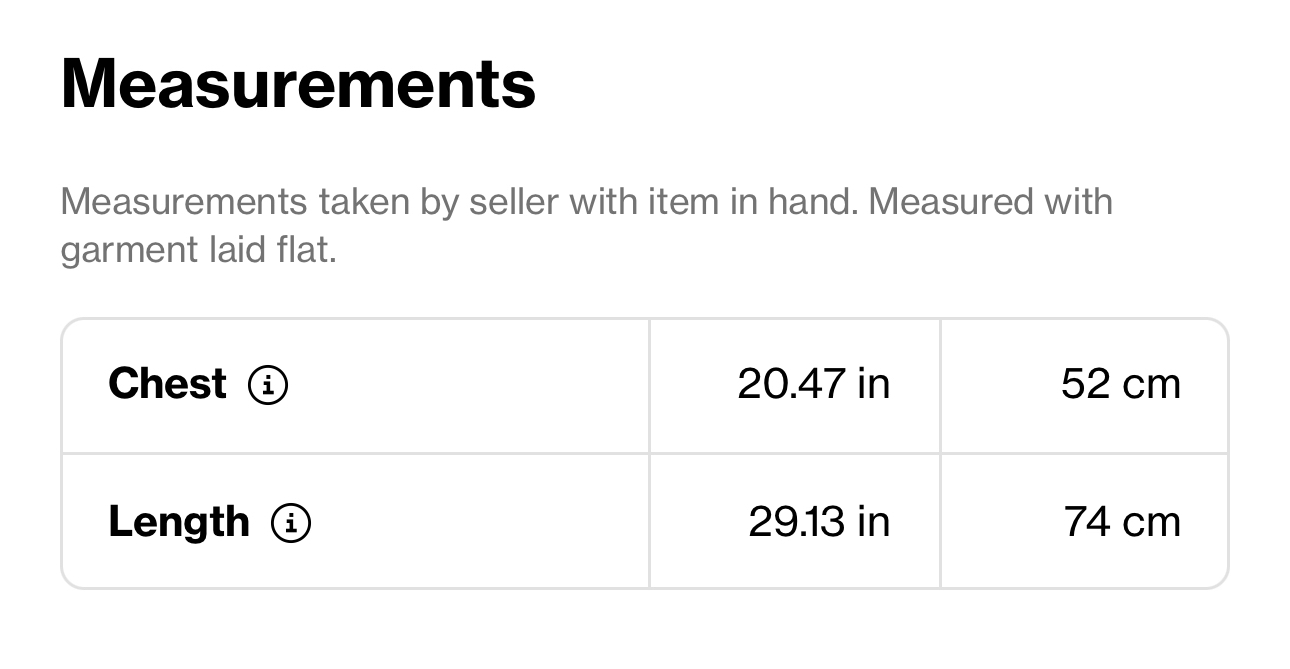Select the word 'Measured' in the description
Viewport: 1290px width, 669px height.
951,202
